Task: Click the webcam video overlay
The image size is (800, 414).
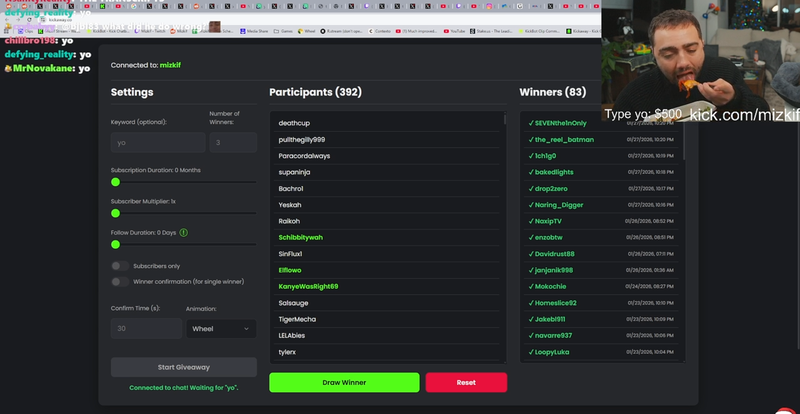Action: [701, 60]
